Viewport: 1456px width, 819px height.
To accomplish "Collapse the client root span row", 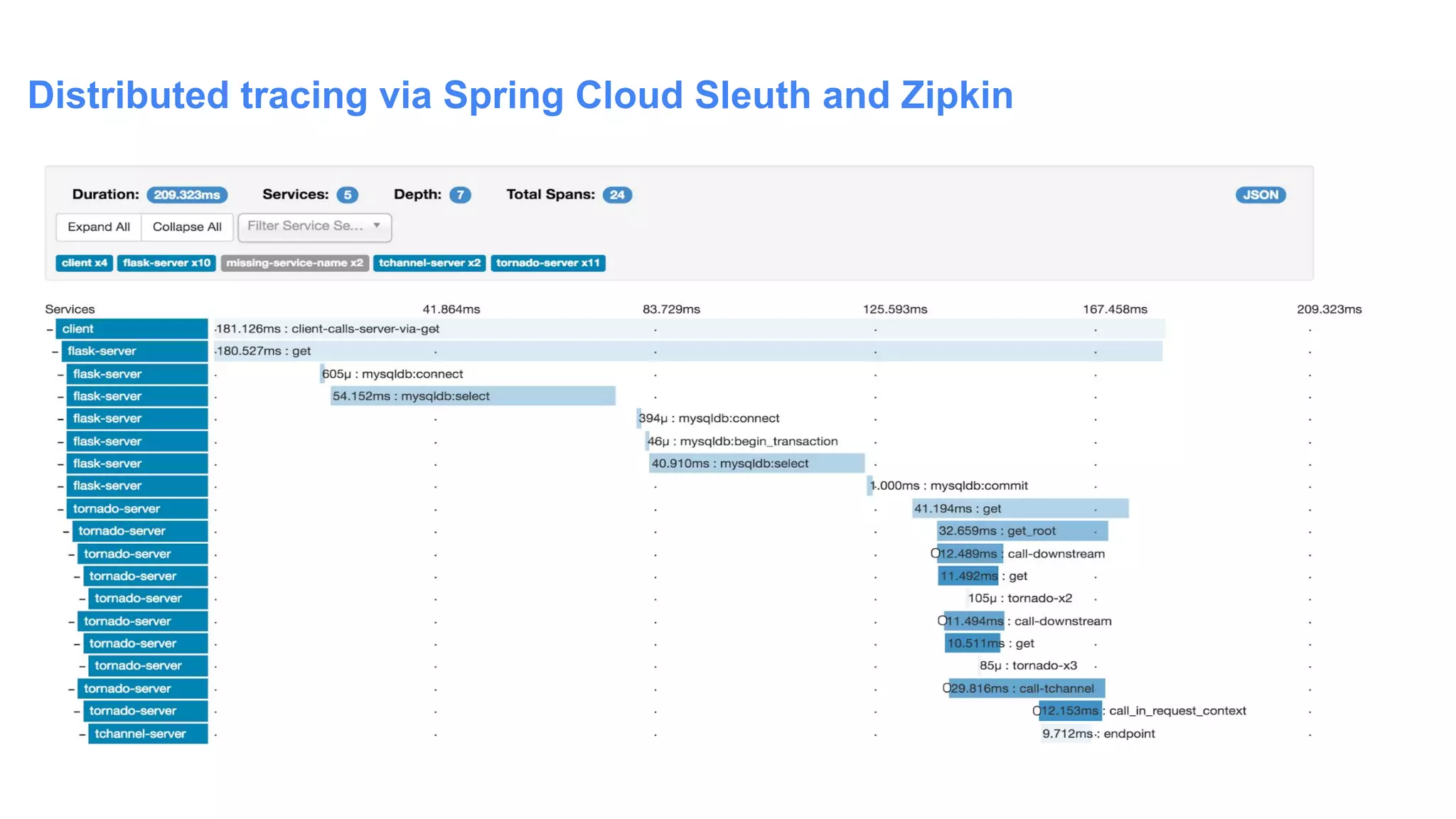I will click(50, 329).
